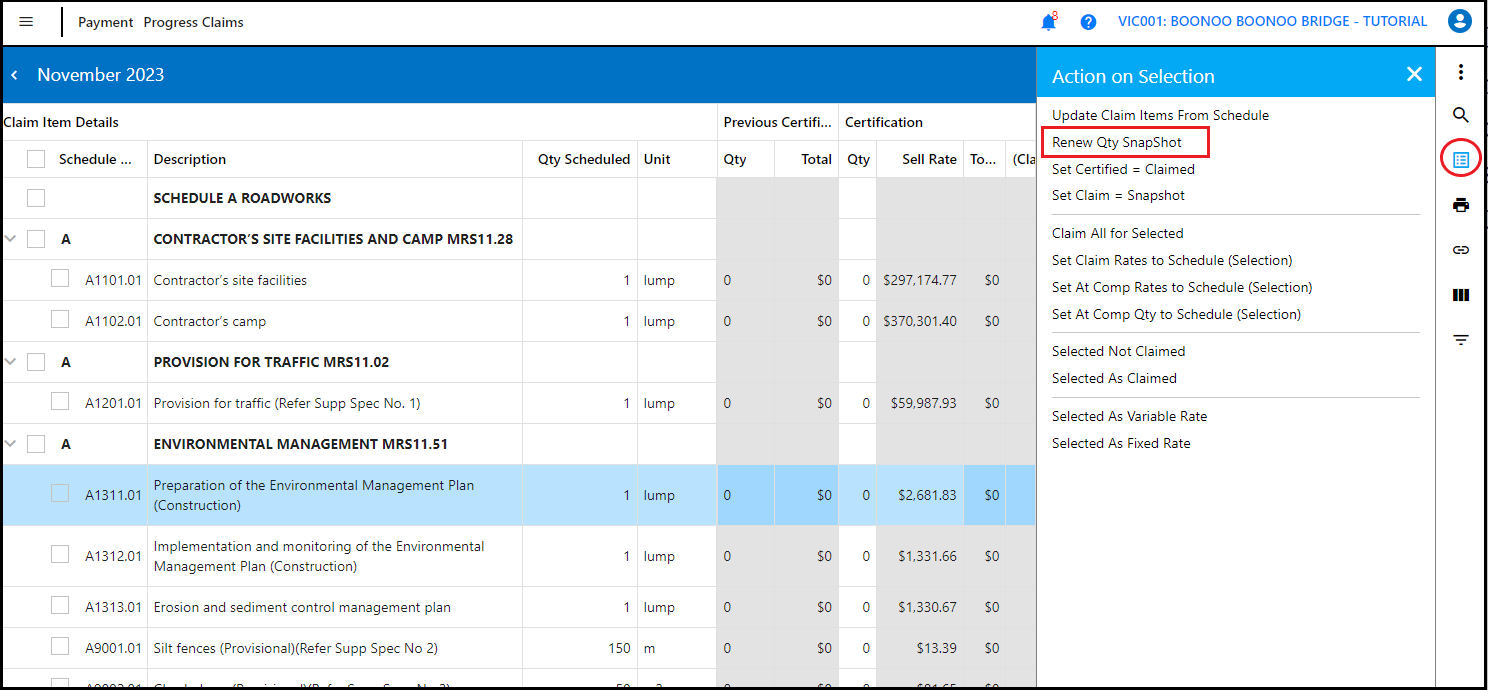Choose Set At Comp Qty to Schedule
Image resolution: width=1488 pixels, height=690 pixels.
[1176, 314]
